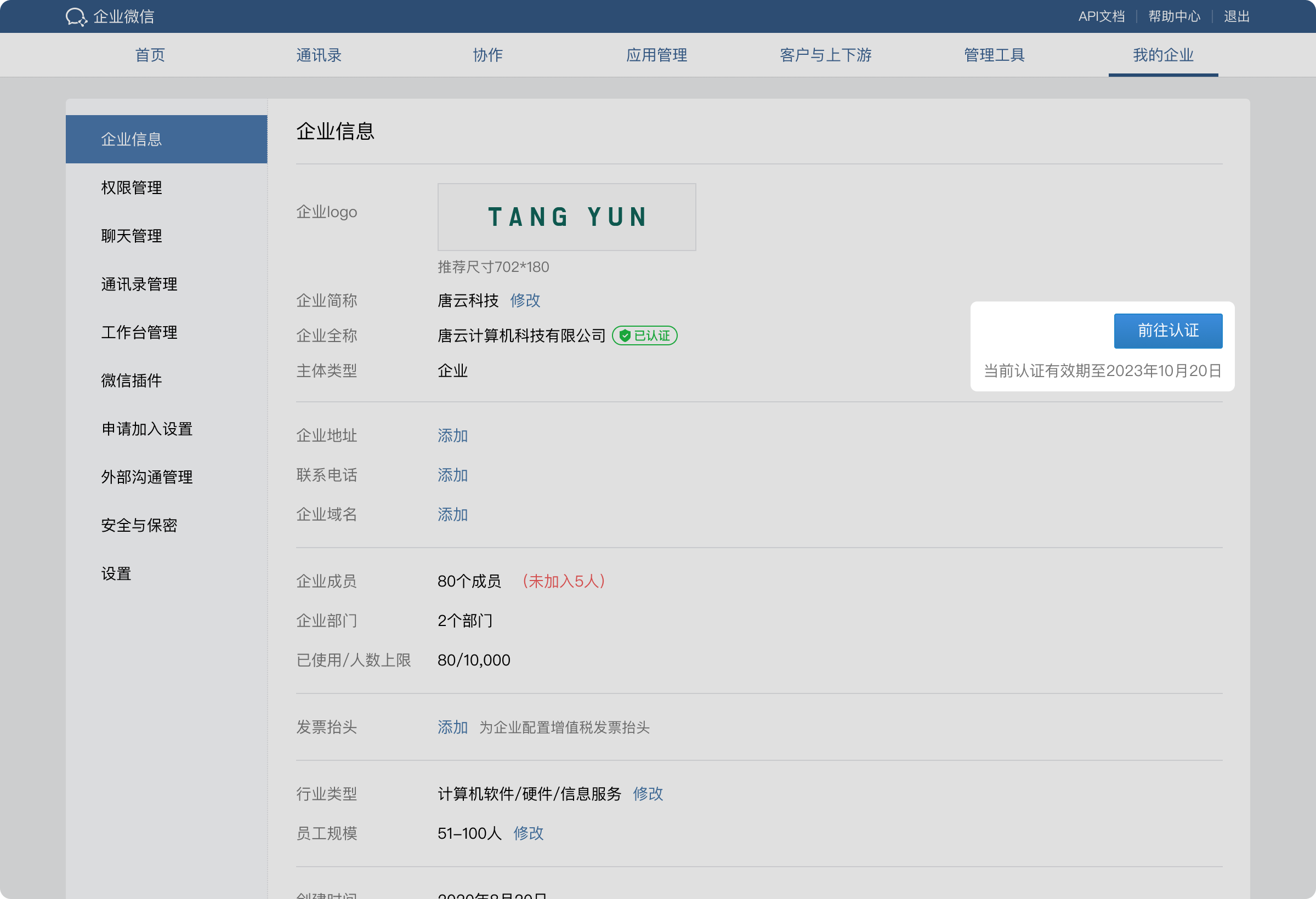
Task: Click the red 未加入5人 text
Action: pos(564,582)
